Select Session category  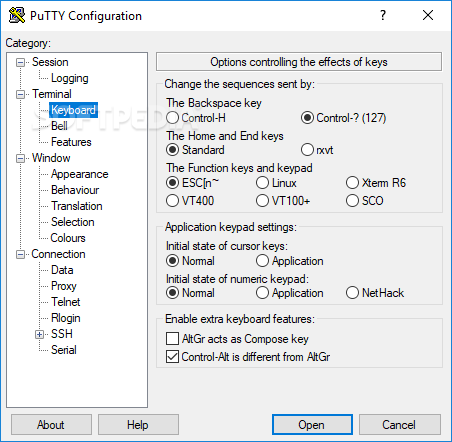pos(50,62)
